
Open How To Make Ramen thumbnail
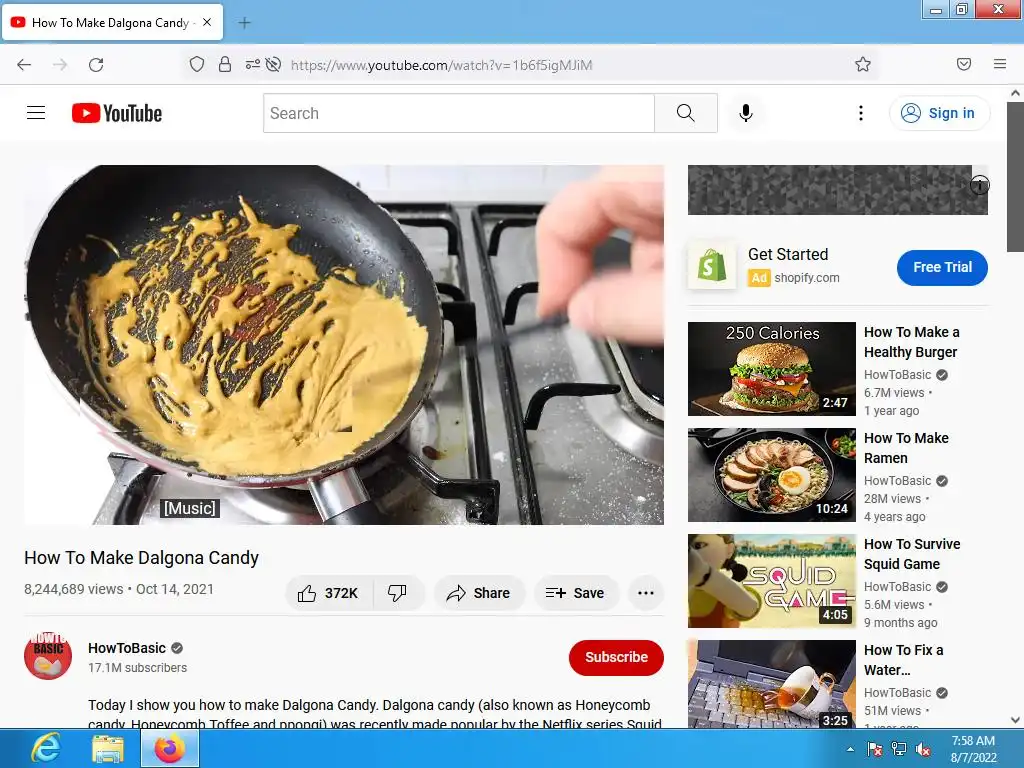(x=771, y=475)
